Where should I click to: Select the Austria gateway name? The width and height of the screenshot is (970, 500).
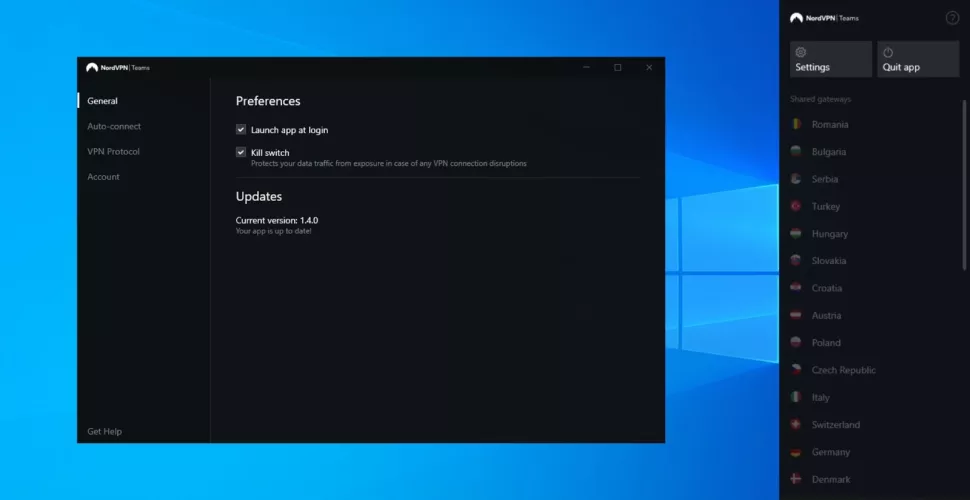click(x=826, y=315)
